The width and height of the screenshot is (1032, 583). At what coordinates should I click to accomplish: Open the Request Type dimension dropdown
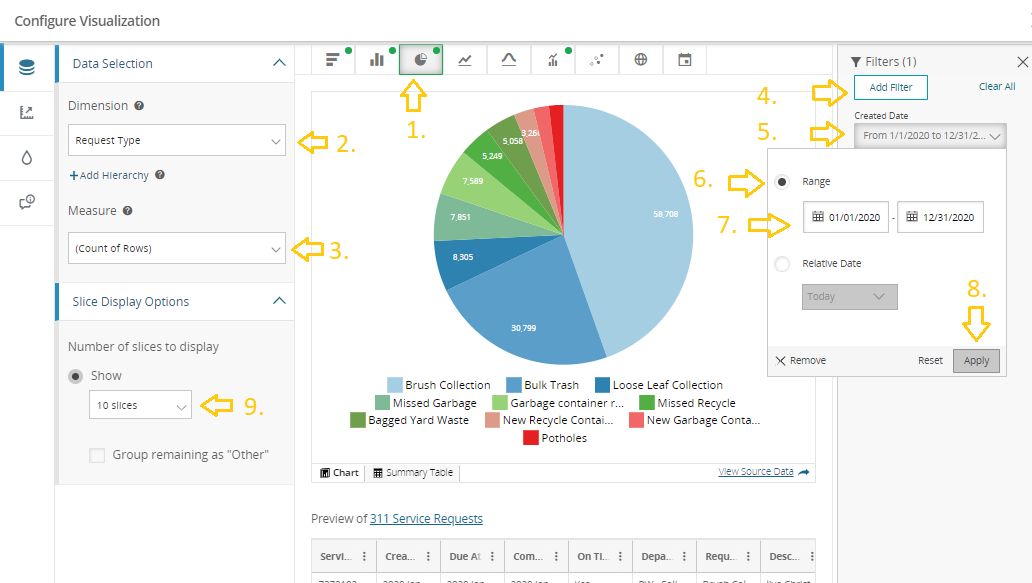click(x=177, y=140)
